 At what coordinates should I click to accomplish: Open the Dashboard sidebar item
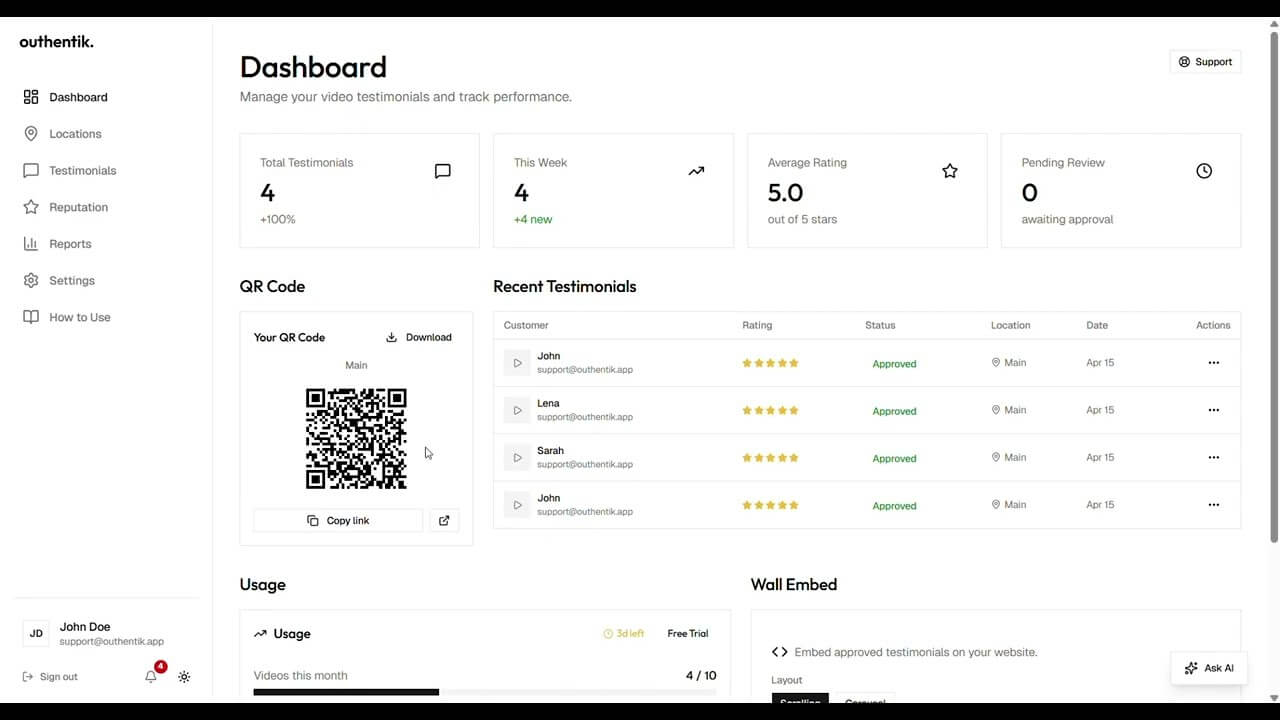(x=65, y=97)
